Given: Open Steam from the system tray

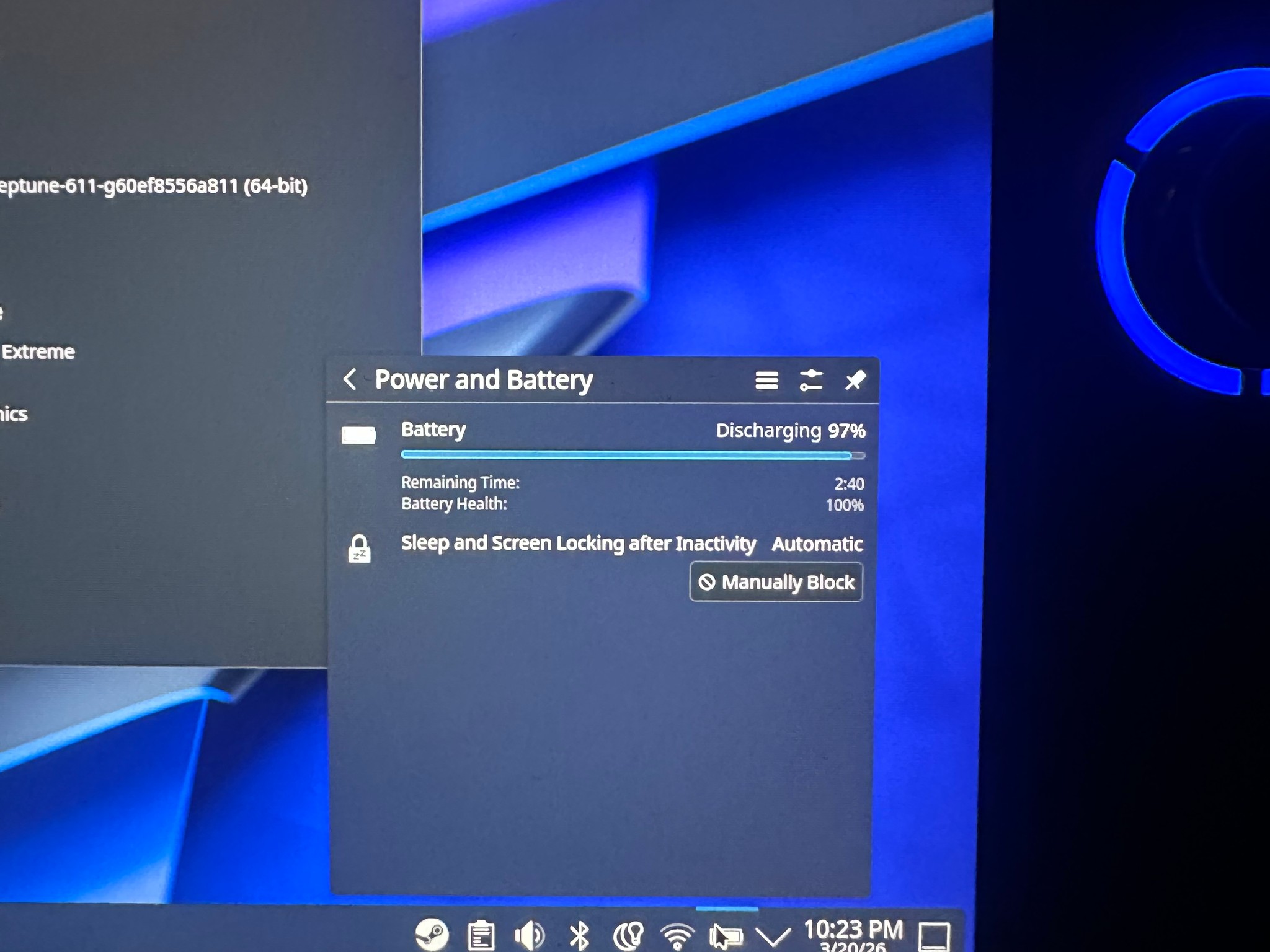Looking at the screenshot, I should click(x=432, y=934).
